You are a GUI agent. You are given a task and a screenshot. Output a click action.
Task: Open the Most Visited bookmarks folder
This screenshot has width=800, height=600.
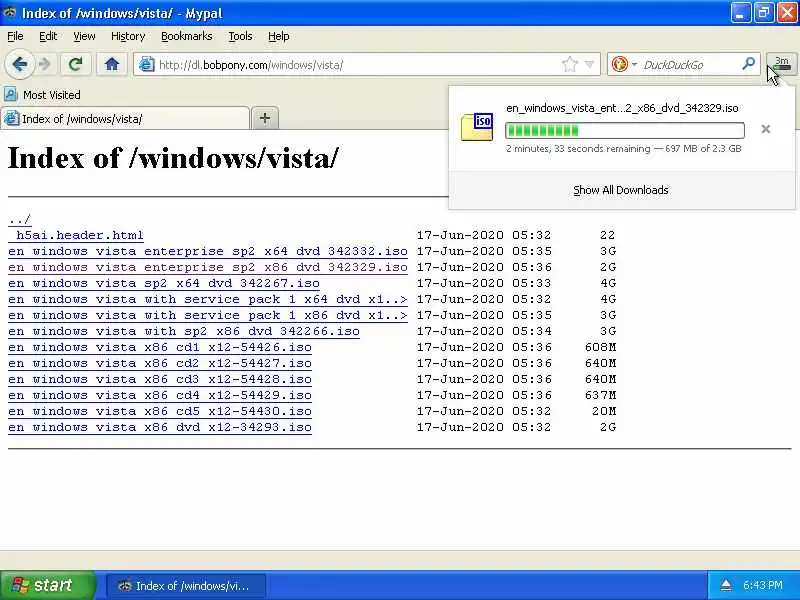[42, 95]
